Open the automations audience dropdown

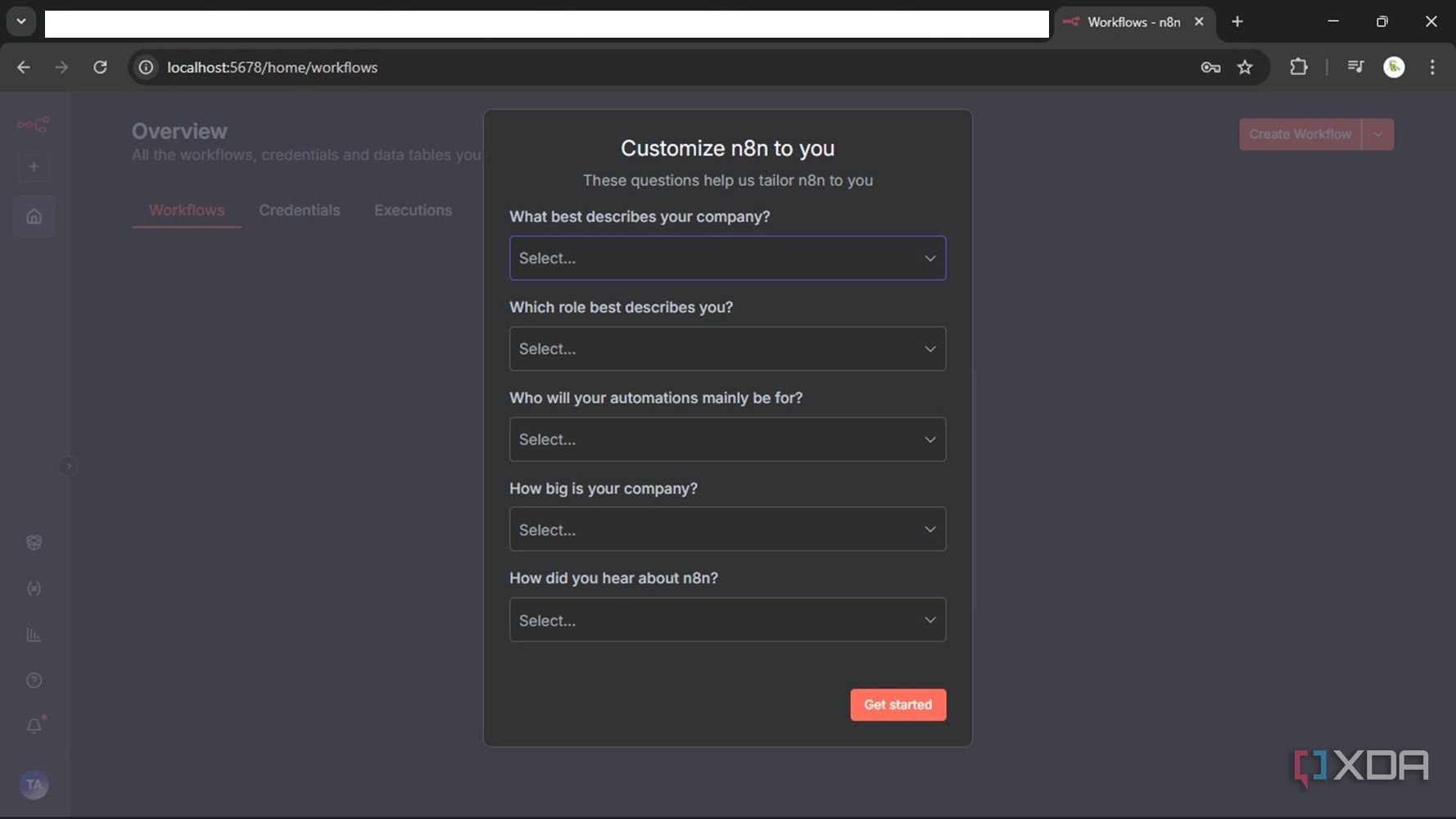727,439
